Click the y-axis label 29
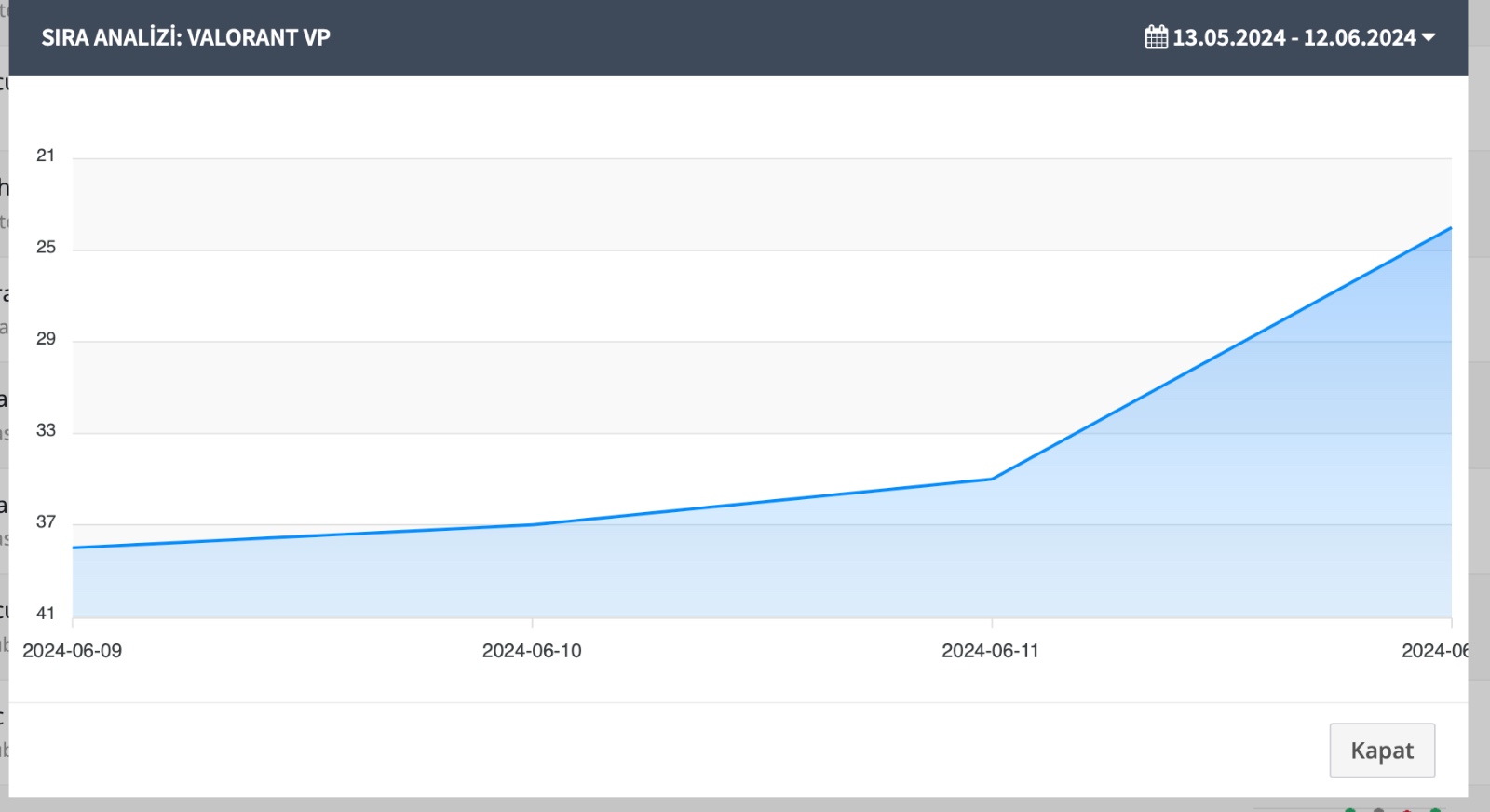The width and height of the screenshot is (1490, 812). pos(46,339)
